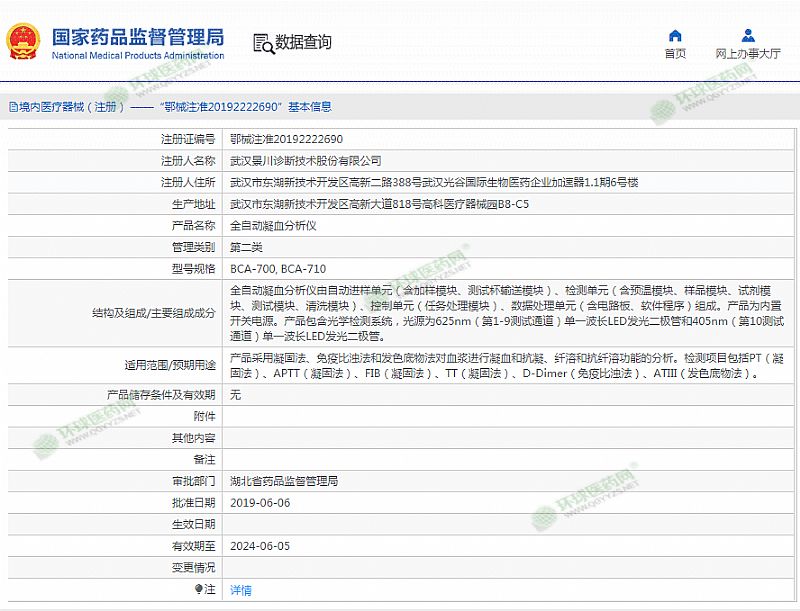Click the breadcrumb document icon

tap(11, 107)
